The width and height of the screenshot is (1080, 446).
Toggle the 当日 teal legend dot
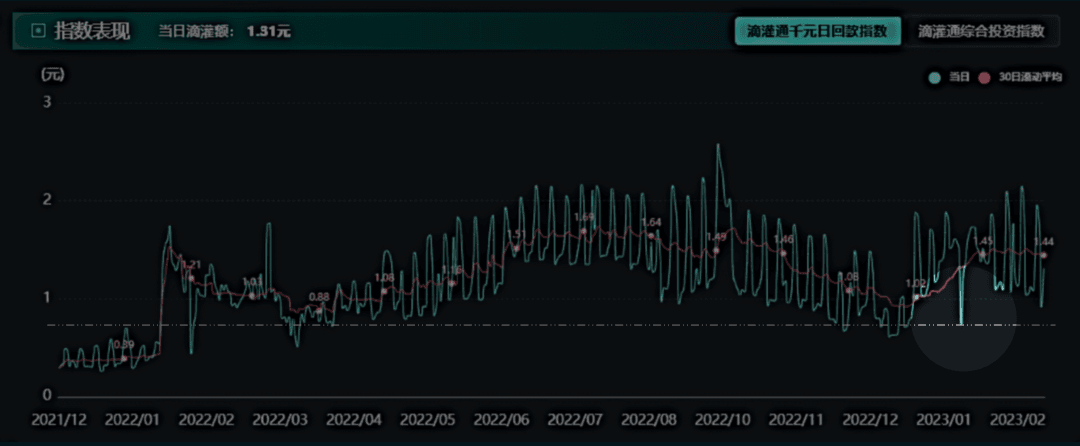point(935,78)
